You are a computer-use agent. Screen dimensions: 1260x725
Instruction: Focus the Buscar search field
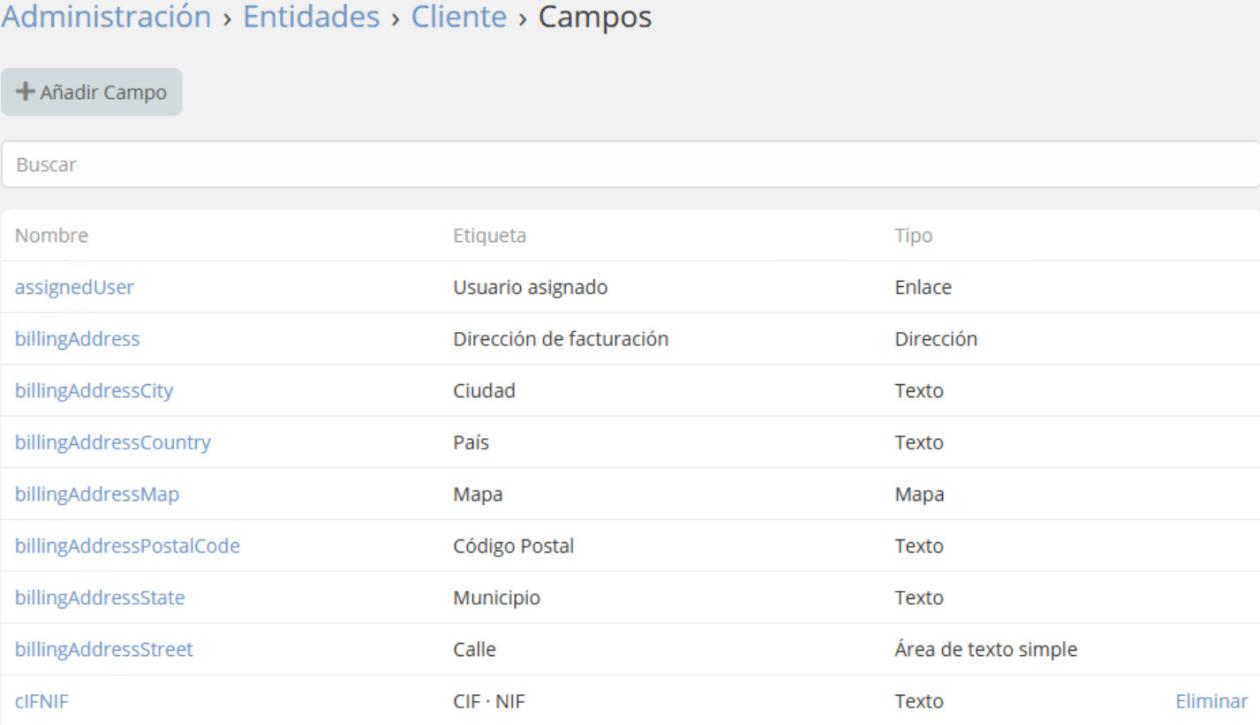[x=630, y=165]
